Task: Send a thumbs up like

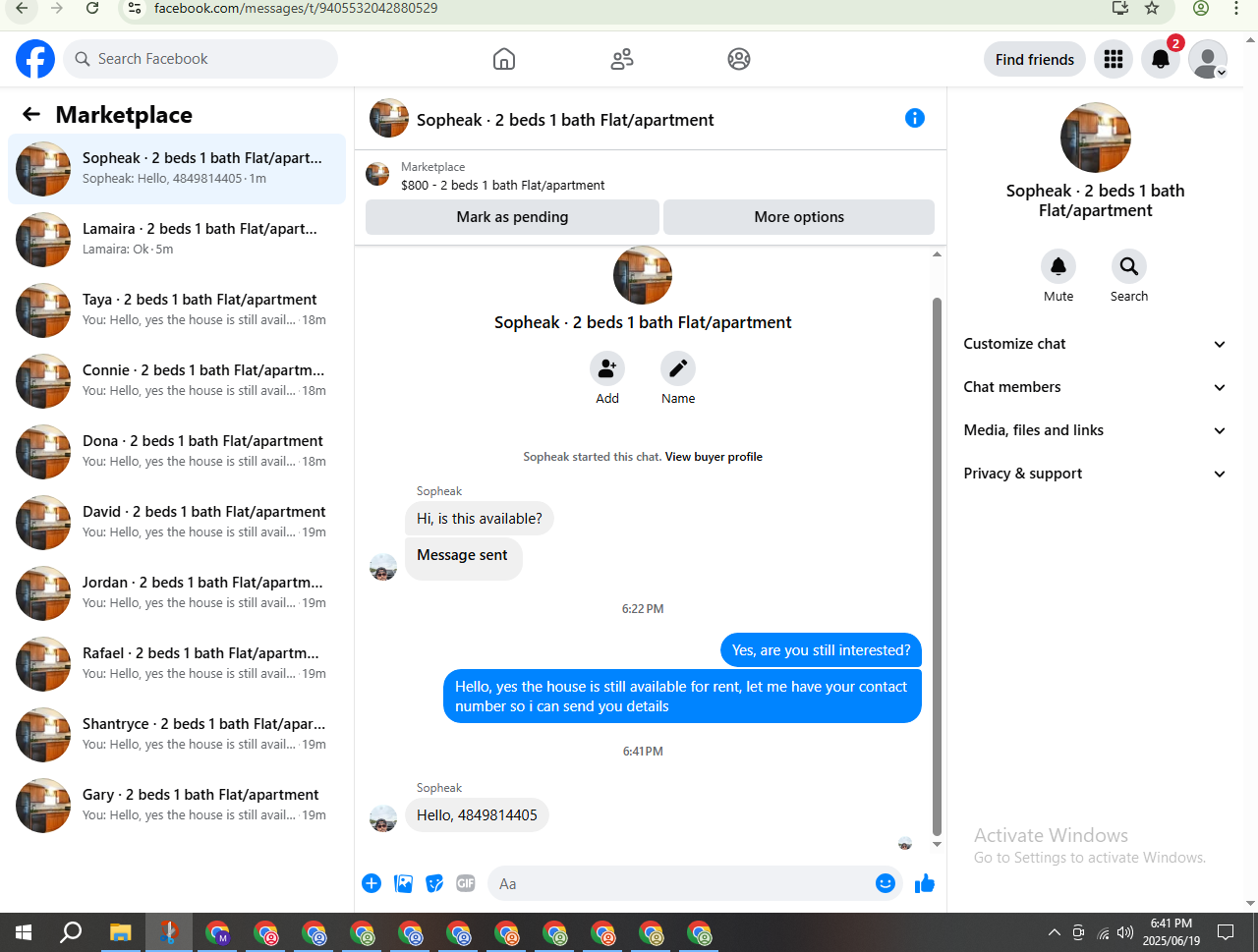Action: click(x=925, y=883)
